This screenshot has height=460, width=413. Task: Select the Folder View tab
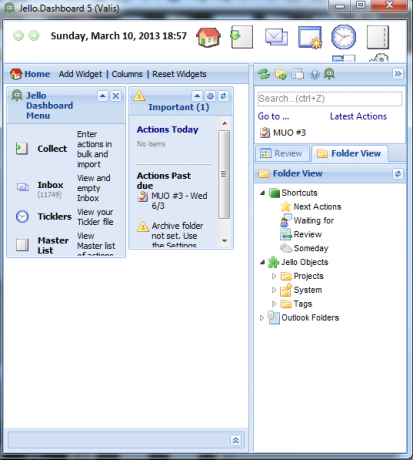point(349,153)
